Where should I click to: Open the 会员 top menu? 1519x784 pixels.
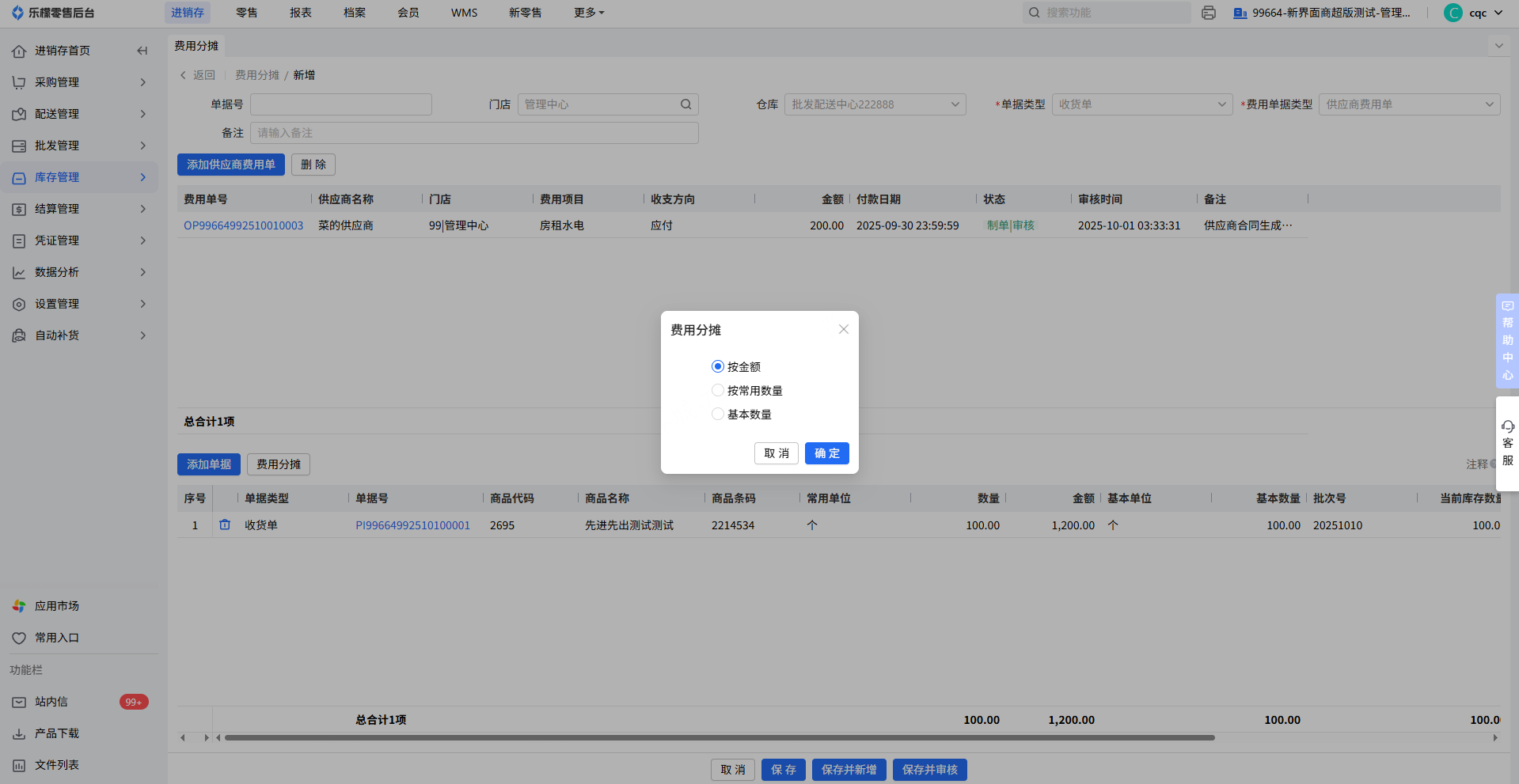(408, 13)
